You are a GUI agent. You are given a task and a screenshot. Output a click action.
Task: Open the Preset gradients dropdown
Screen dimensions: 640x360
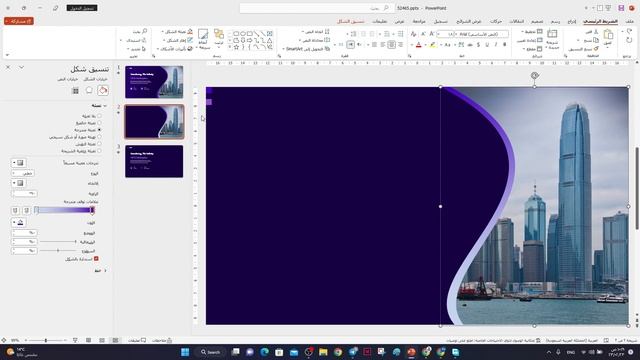[18, 163]
